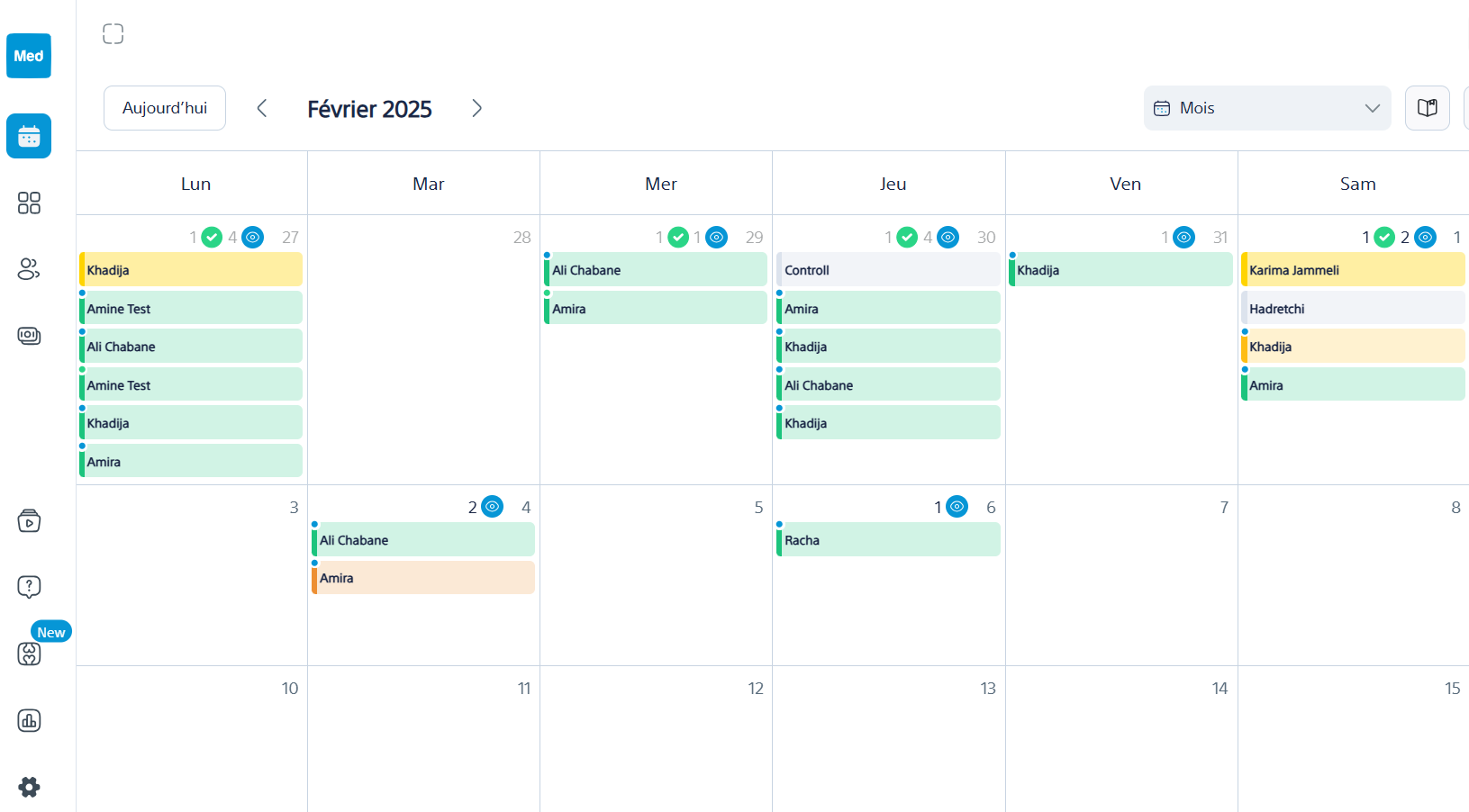Toggle fullscreen mode with the corner icon
This screenshot has width=1469, height=812.
point(113,33)
